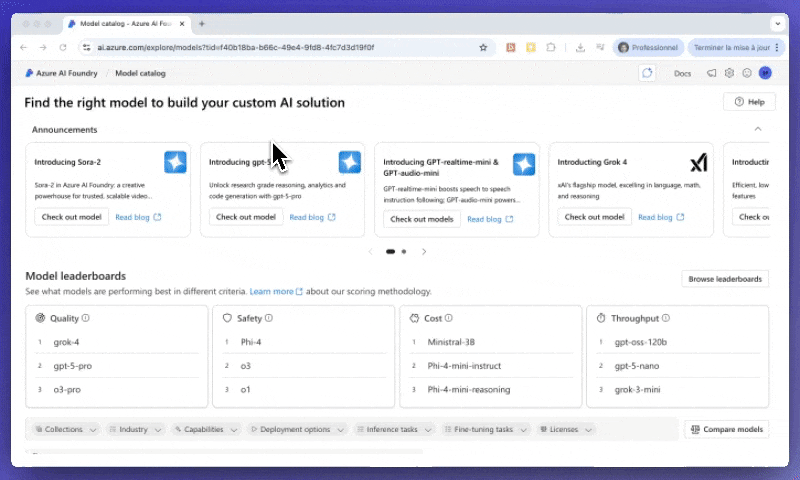Close the Model catalog browser tab
The width and height of the screenshot is (800, 480).
[x=182, y=23]
